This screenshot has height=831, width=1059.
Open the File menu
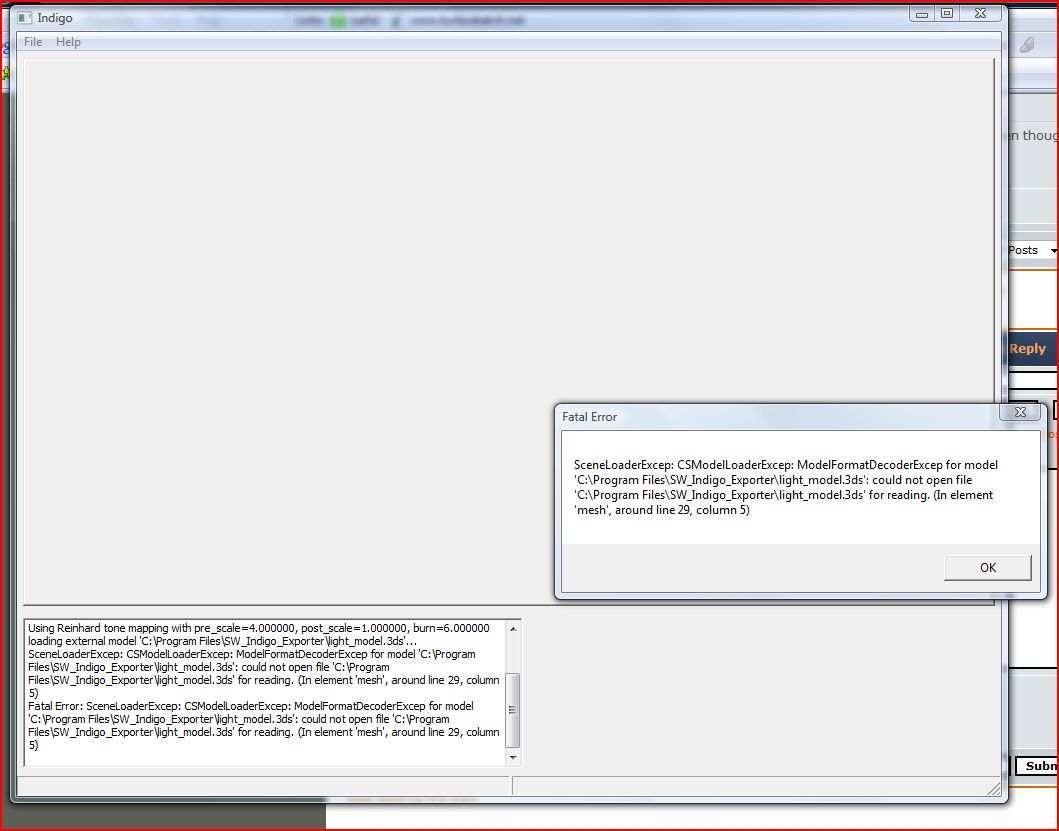[33, 42]
